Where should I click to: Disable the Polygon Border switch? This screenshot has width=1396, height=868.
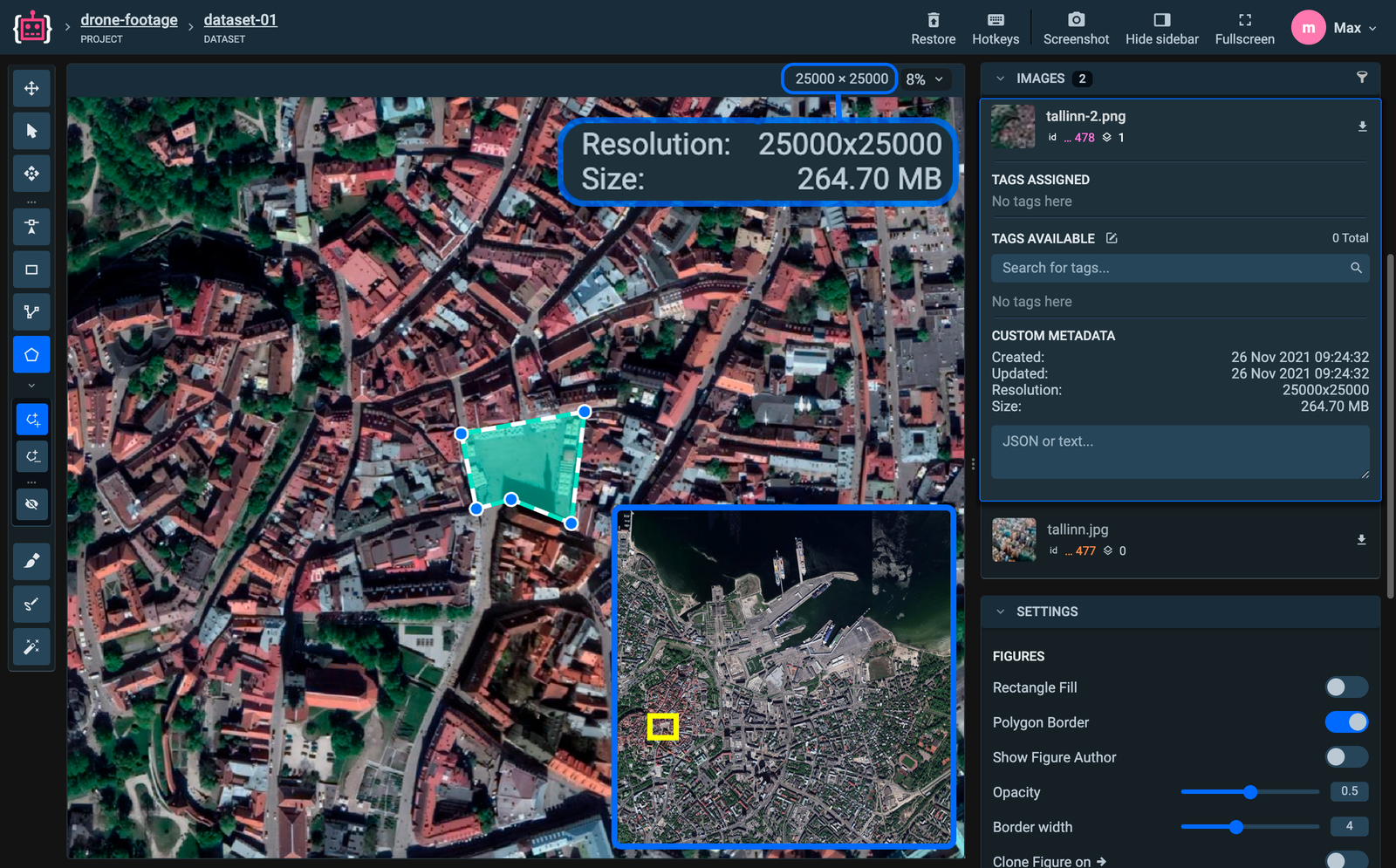1346,722
